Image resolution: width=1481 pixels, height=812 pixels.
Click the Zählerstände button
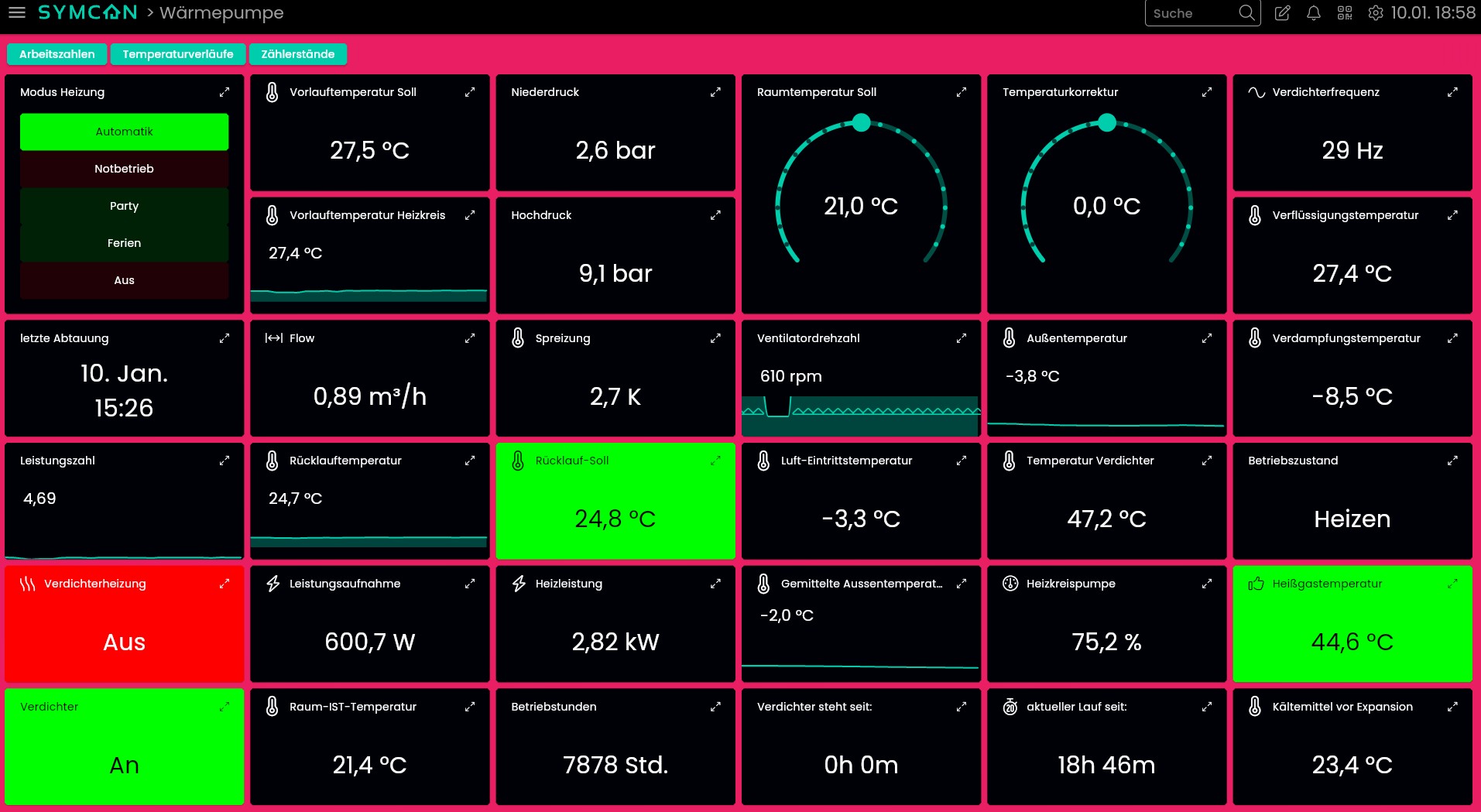pos(297,54)
